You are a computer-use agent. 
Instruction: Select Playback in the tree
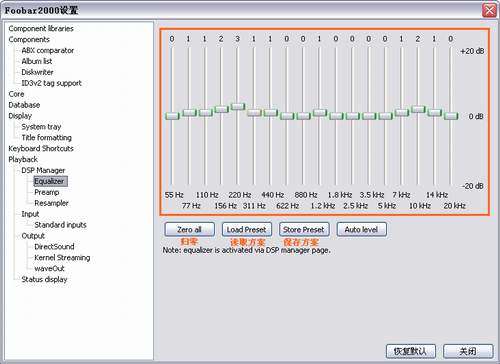tap(23, 159)
